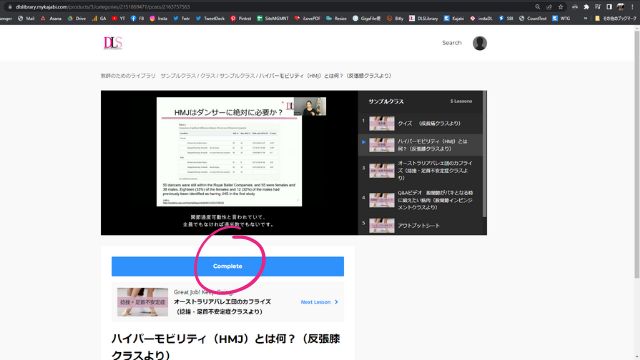Image resolution: width=640 pixels, height=360 pixels.
Task: Open the Chrome extensions puzzle icon
Action: [x=586, y=7]
